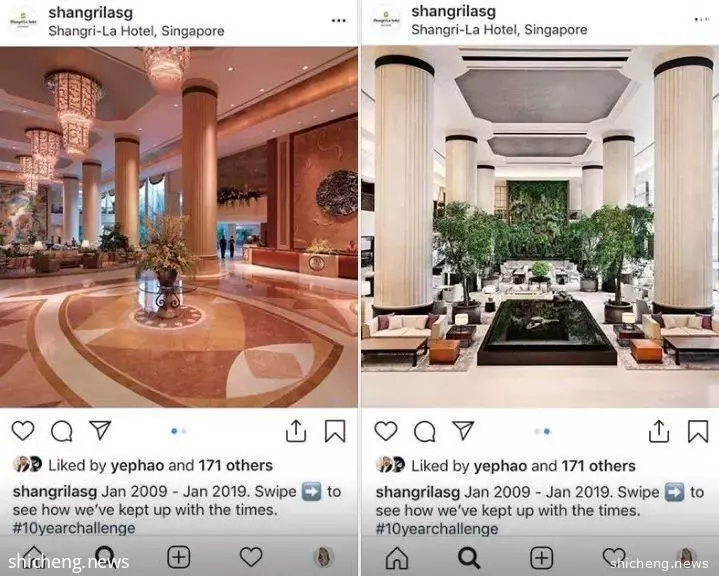
Task: Open comments on the right post
Action: pos(425,432)
